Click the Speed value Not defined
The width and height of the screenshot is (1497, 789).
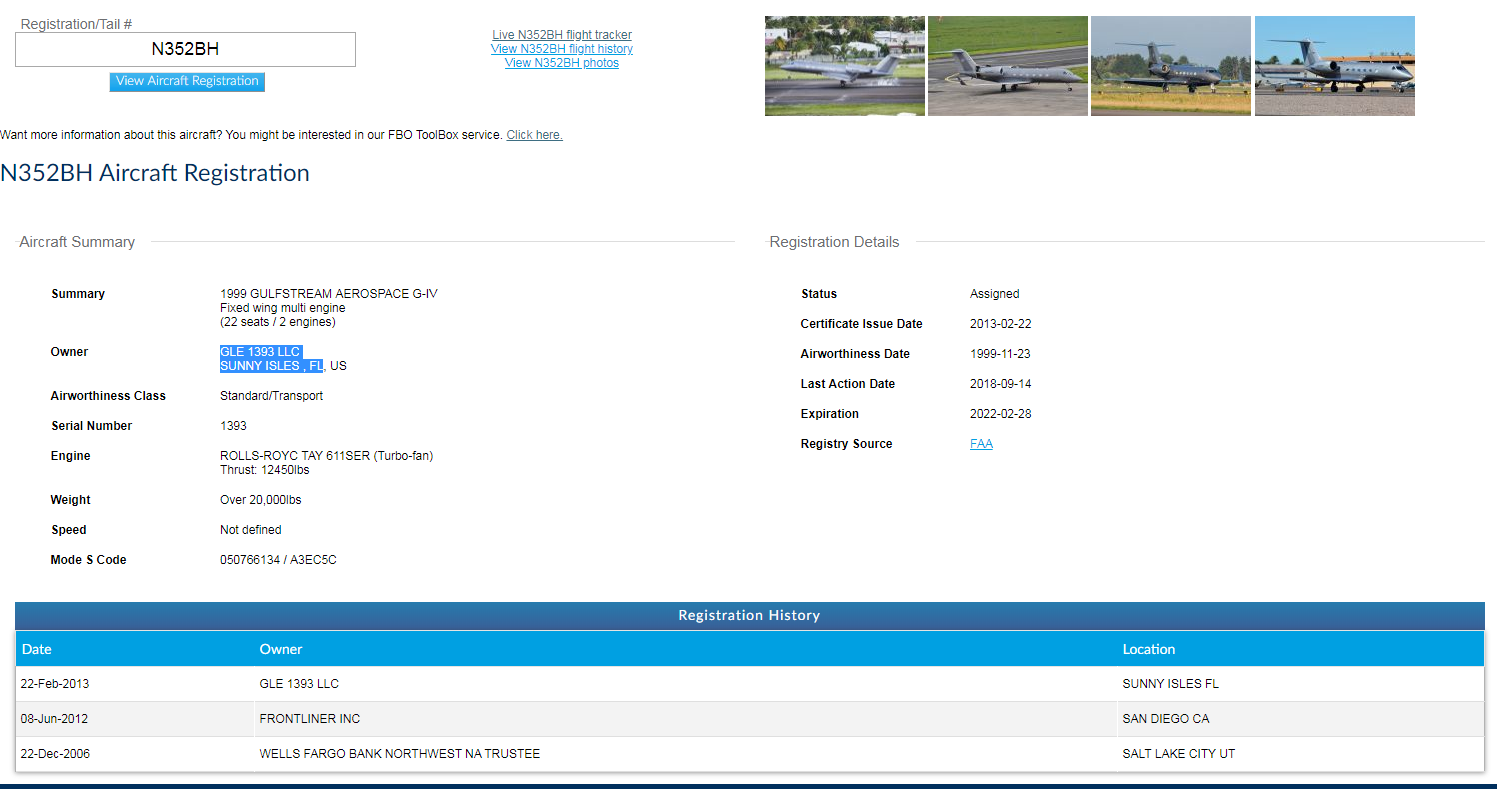(x=251, y=530)
